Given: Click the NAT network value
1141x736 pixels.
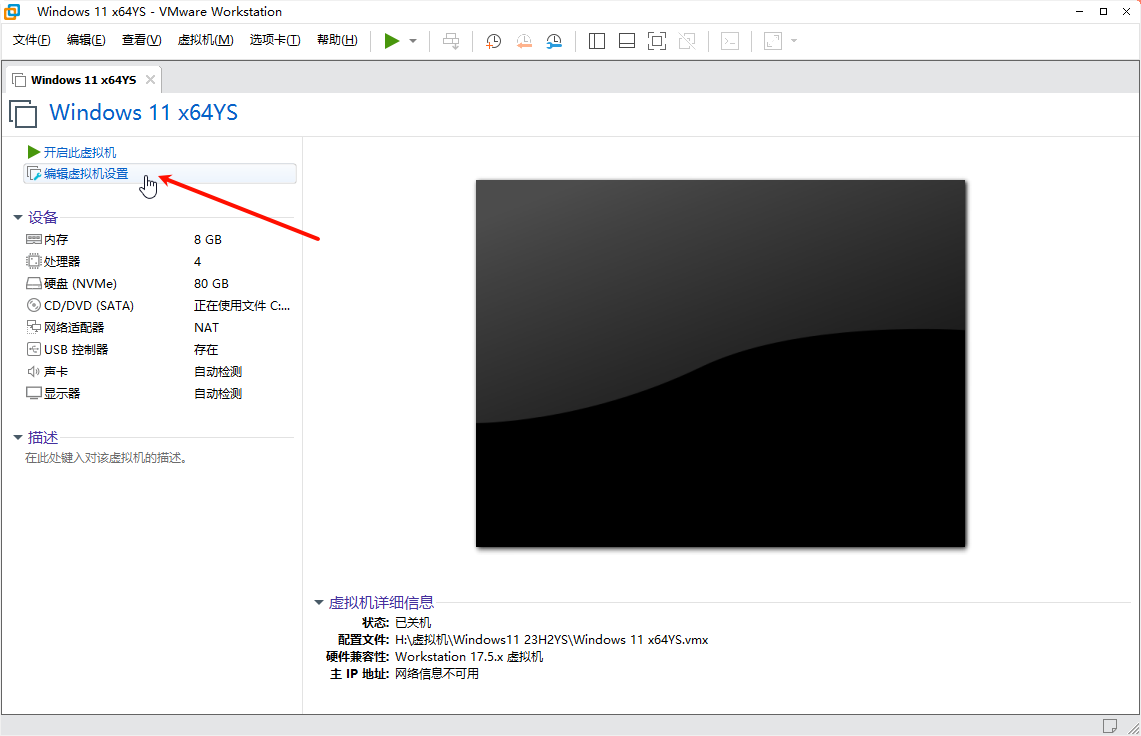Looking at the screenshot, I should (206, 328).
